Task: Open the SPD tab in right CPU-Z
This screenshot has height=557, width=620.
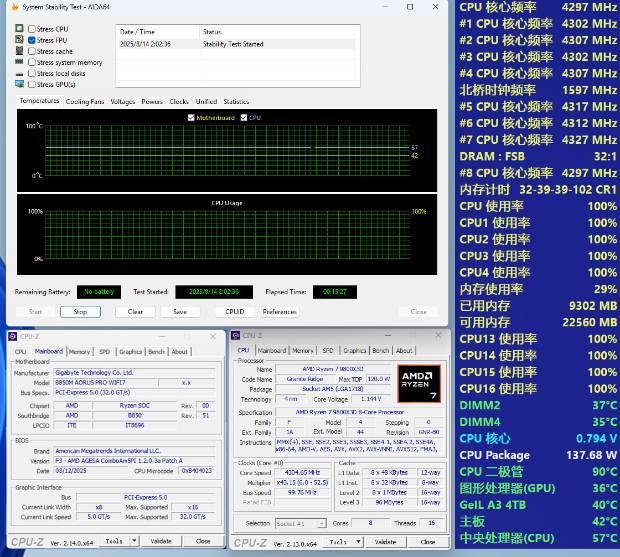Action: coord(328,350)
